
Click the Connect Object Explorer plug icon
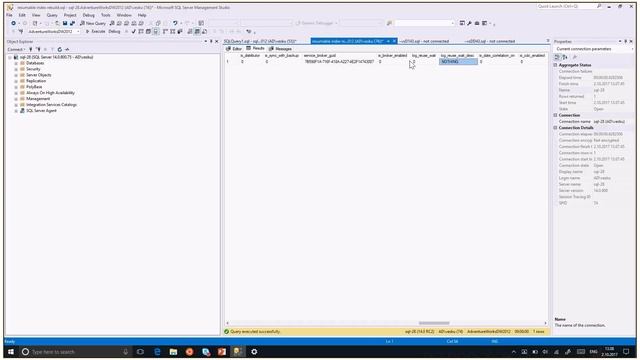click(x=31, y=49)
